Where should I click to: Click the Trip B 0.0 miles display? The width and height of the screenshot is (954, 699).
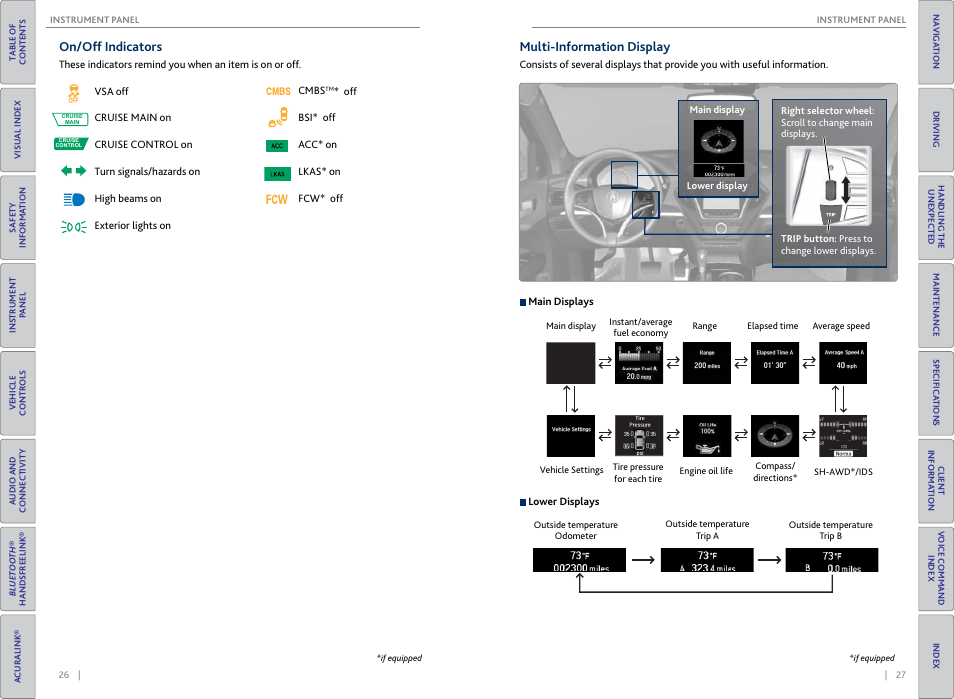(x=832, y=560)
